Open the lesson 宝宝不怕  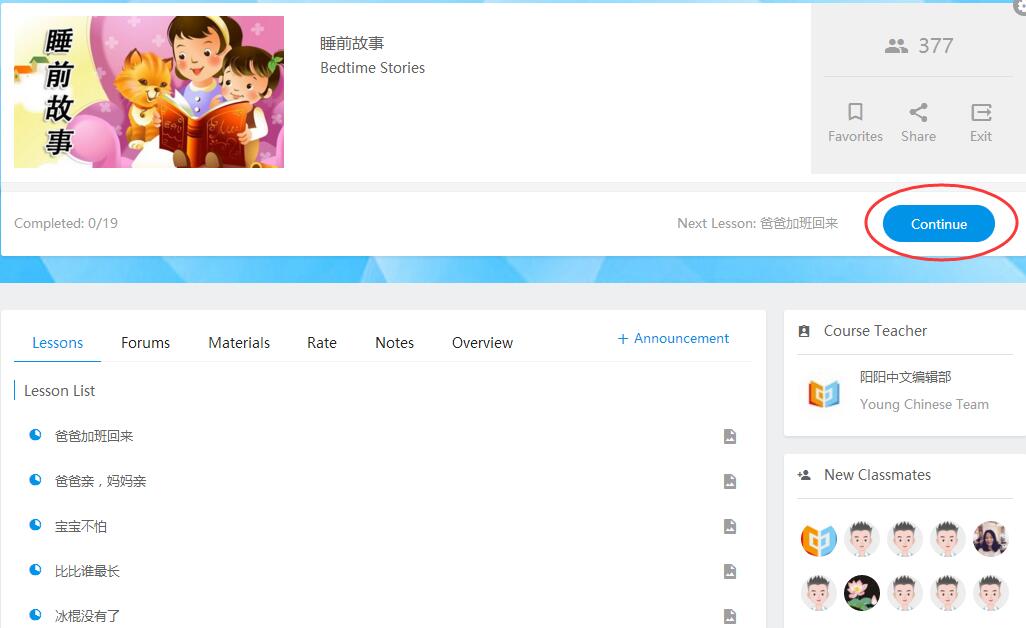click(80, 527)
